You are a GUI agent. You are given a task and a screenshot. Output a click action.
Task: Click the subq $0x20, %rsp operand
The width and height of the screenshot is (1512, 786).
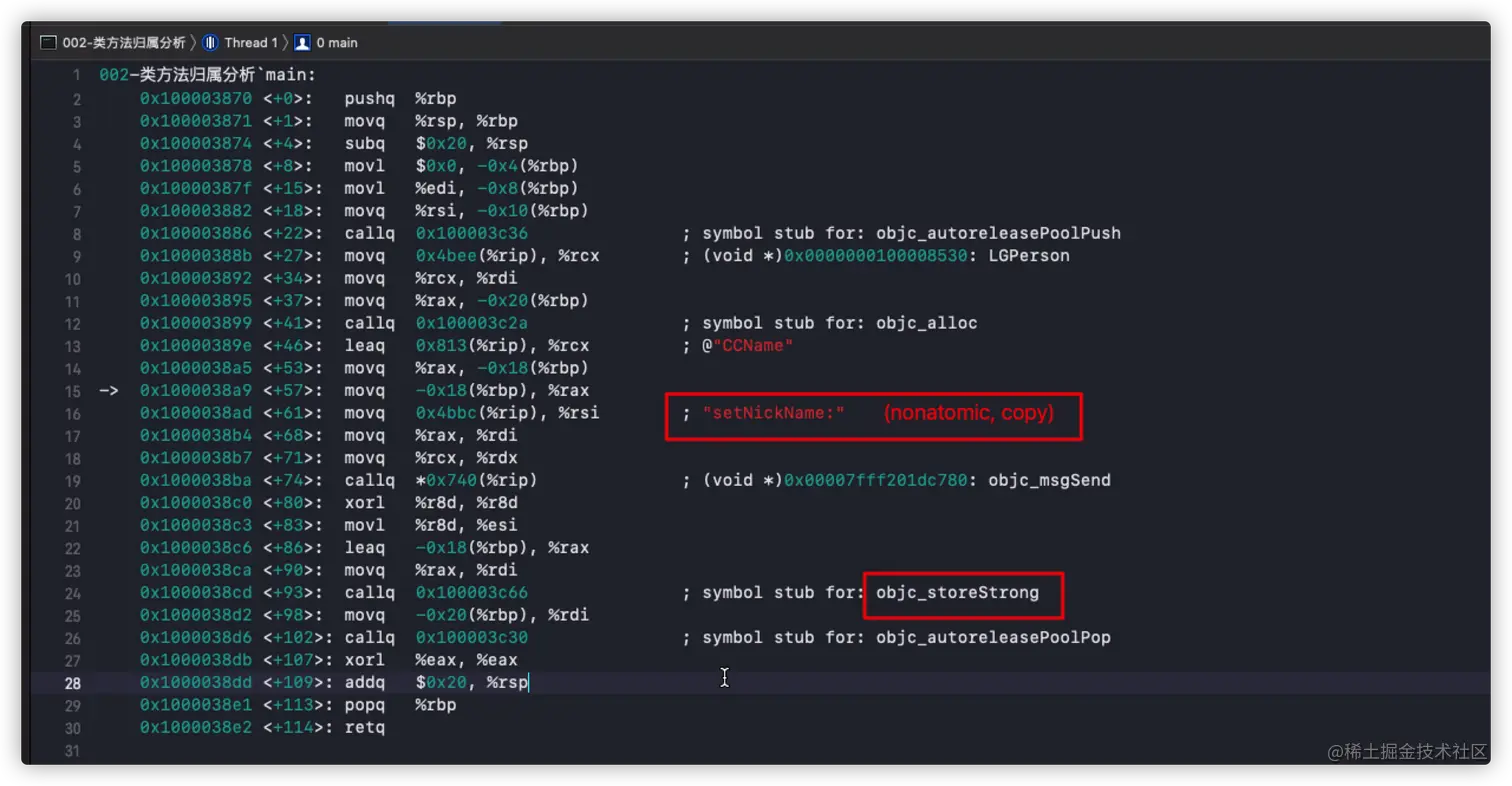tap(472, 143)
